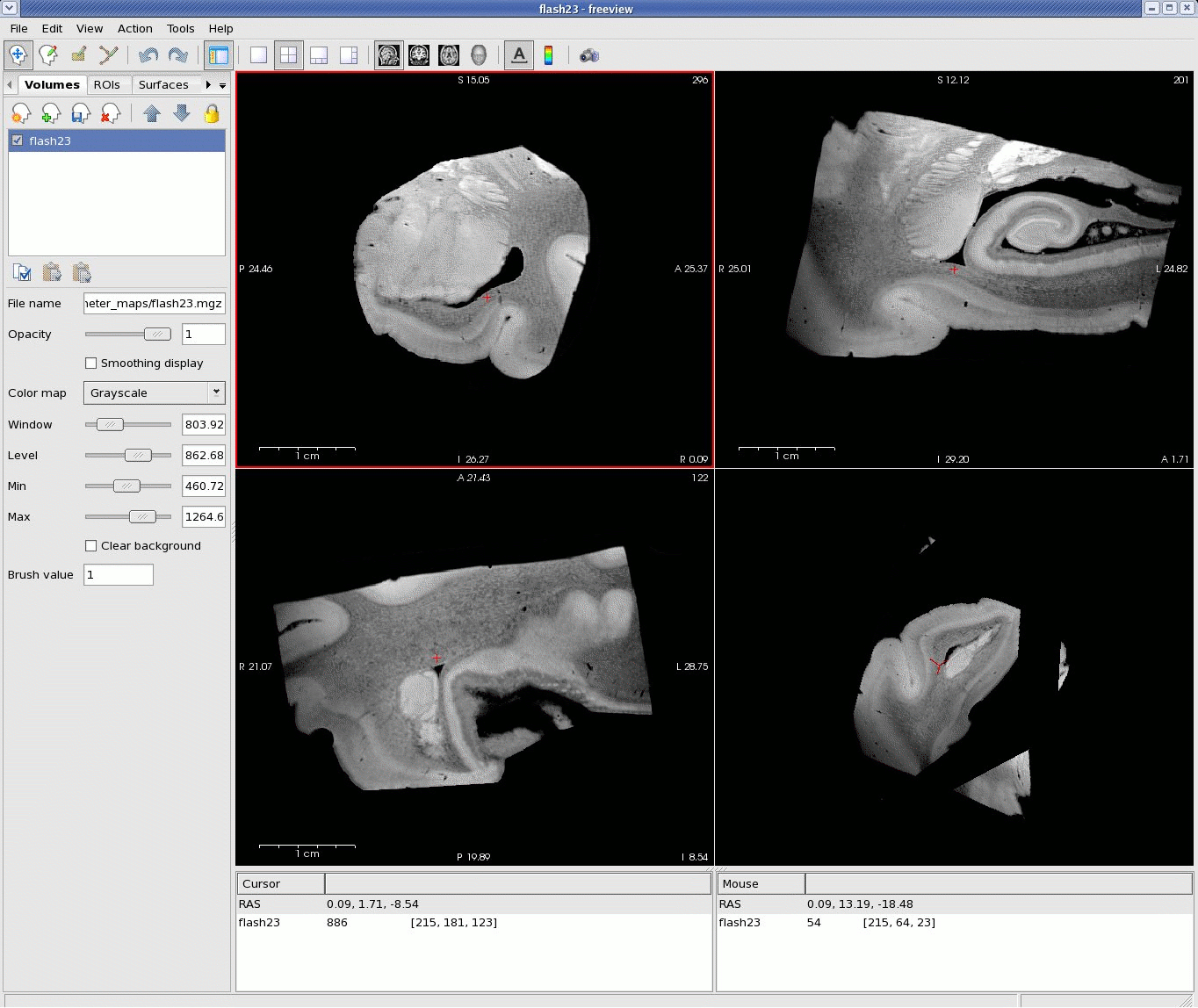Enable Clear background checkbox
Image resolution: width=1198 pixels, height=1008 pixels.
click(90, 546)
